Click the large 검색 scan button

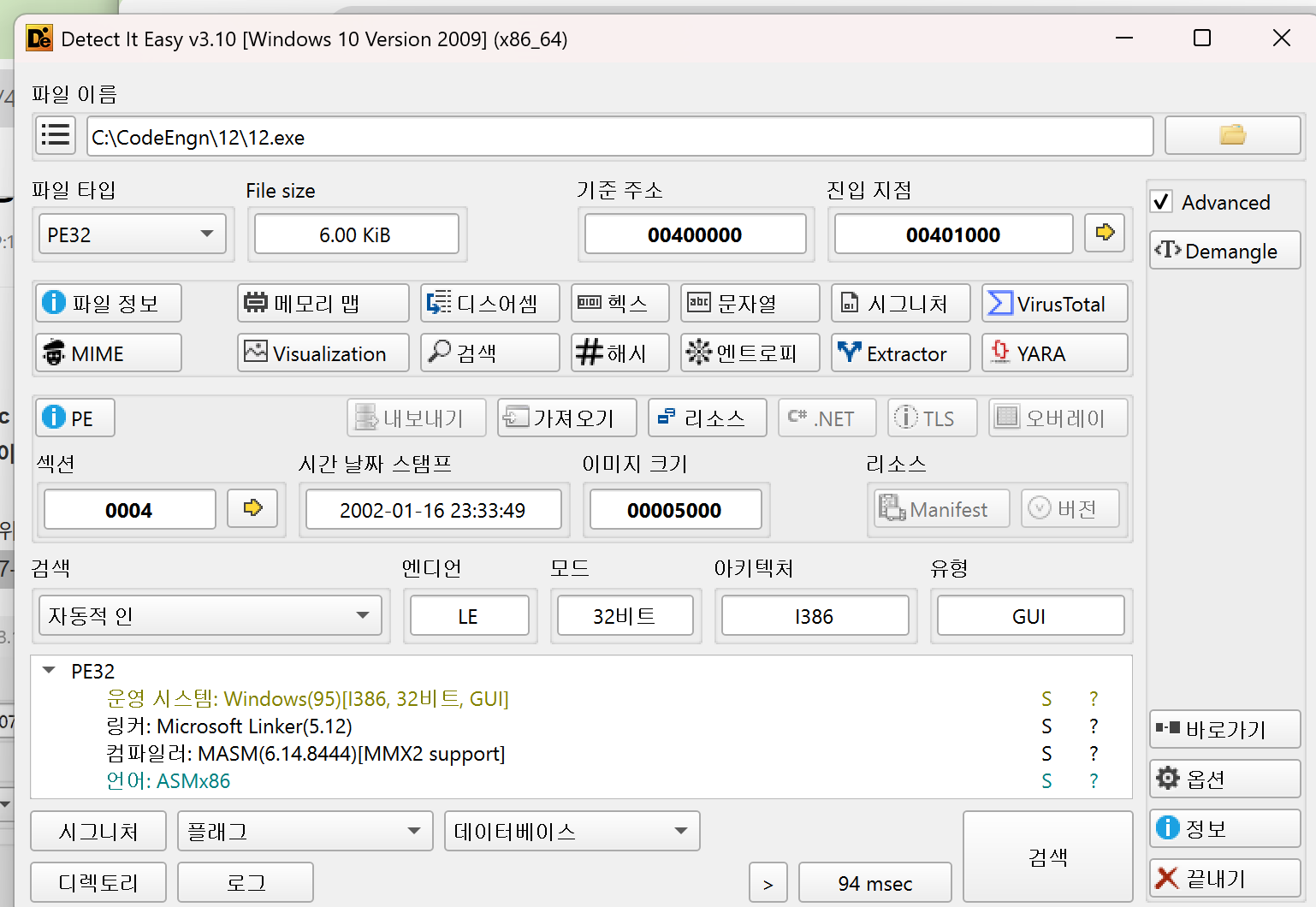(x=1048, y=857)
